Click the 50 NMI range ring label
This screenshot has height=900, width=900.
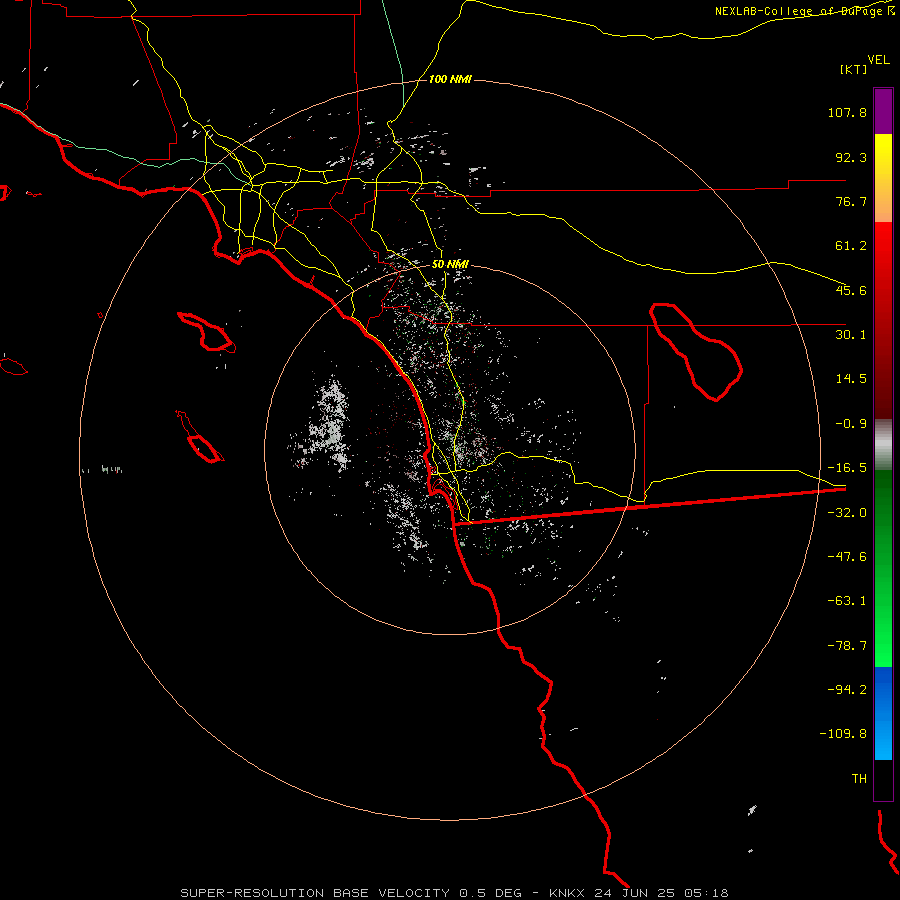(450, 265)
